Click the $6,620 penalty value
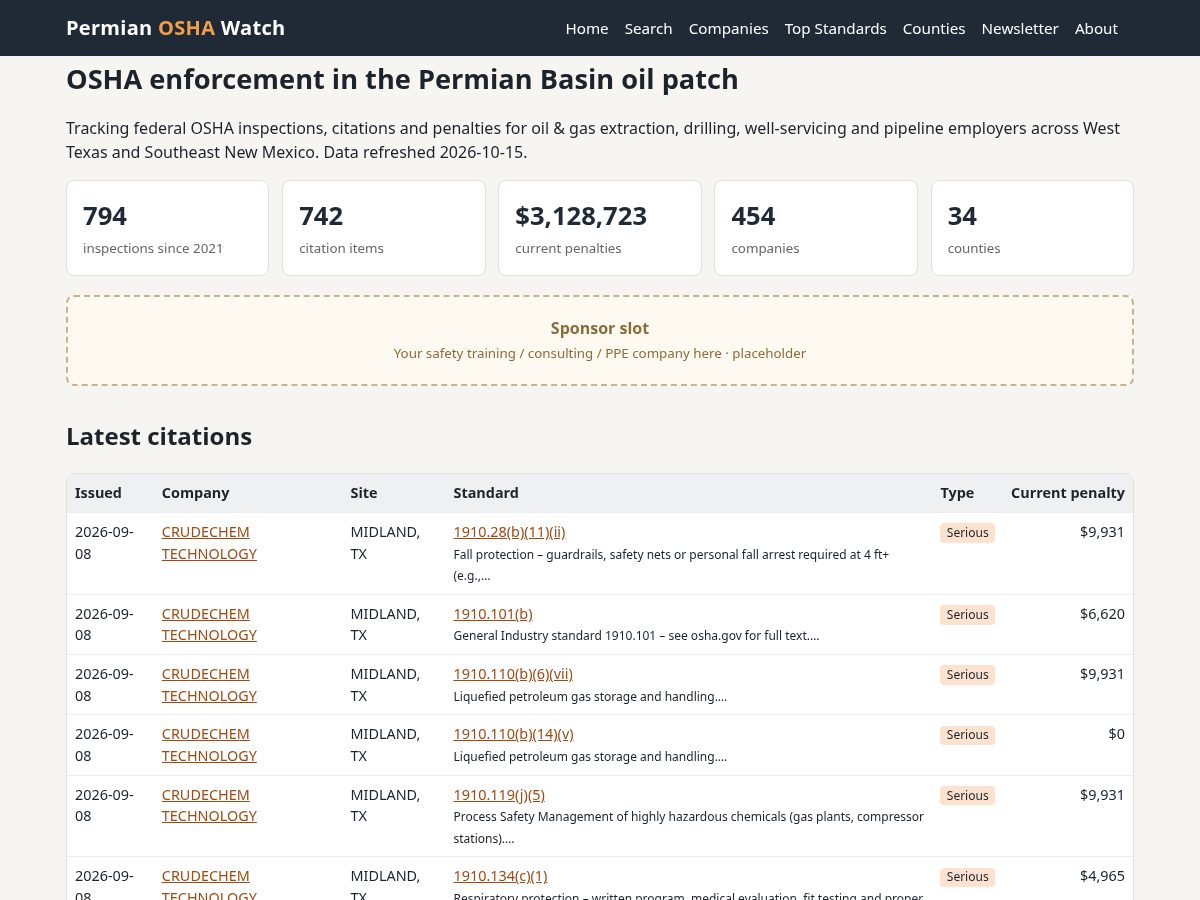This screenshot has height=900, width=1200. click(1102, 614)
